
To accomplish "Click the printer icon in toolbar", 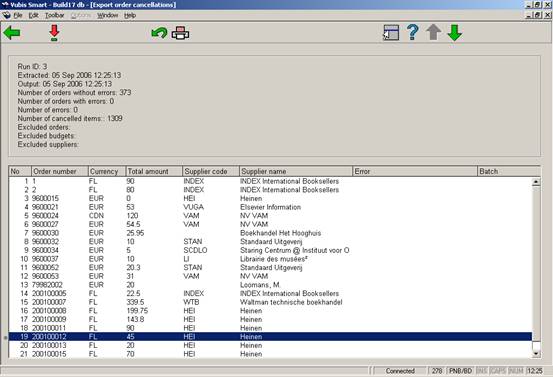I will click(x=180, y=33).
